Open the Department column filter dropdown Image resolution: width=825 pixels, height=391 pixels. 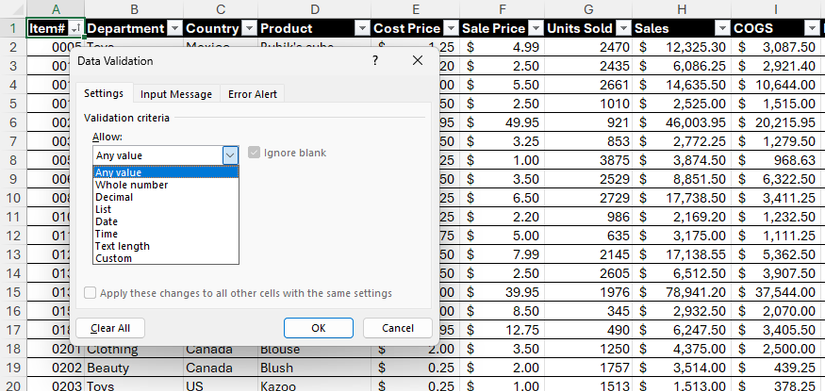pos(175,28)
